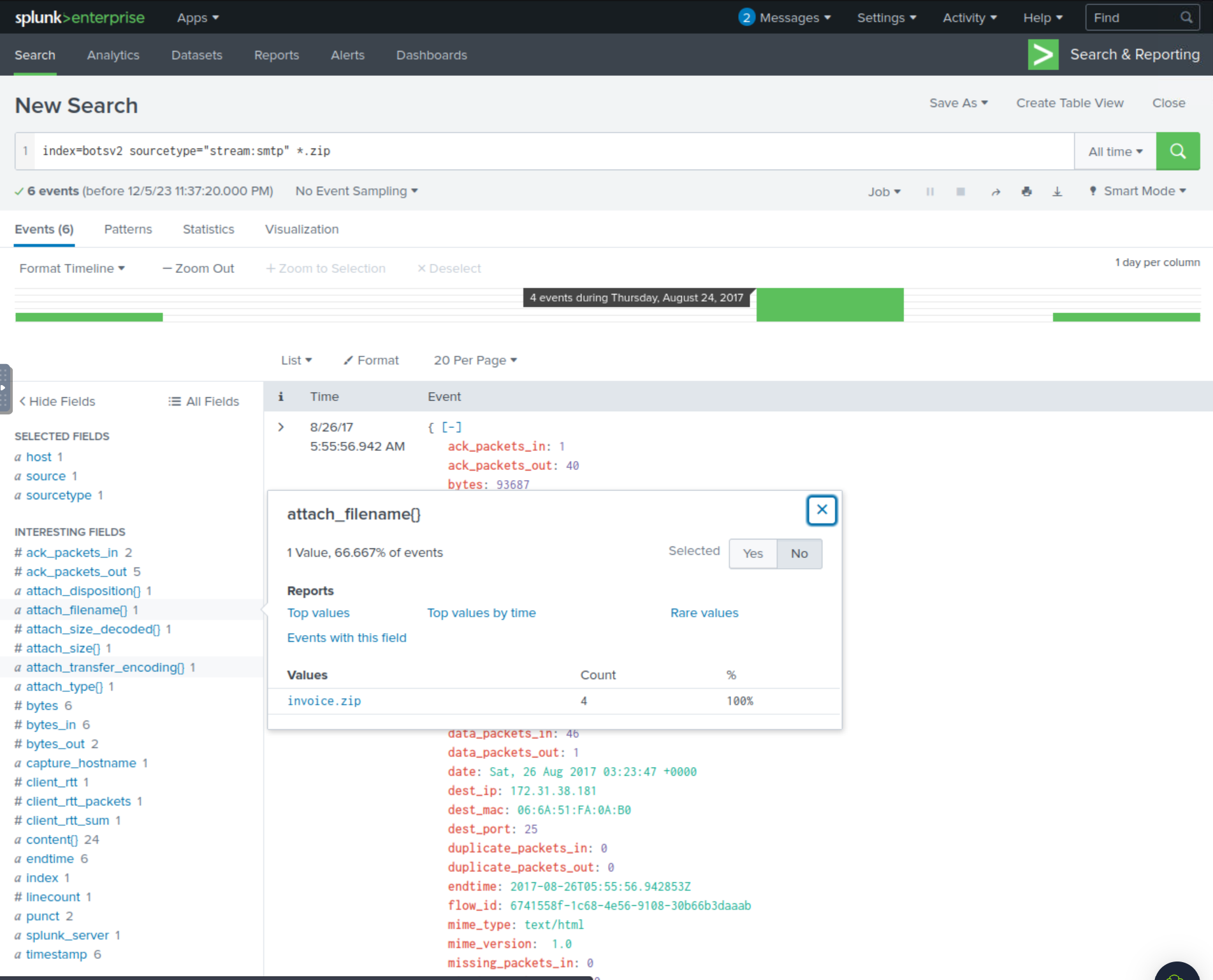1213x980 pixels.
Task: Open the Smart Mode dropdown
Action: (x=1138, y=191)
